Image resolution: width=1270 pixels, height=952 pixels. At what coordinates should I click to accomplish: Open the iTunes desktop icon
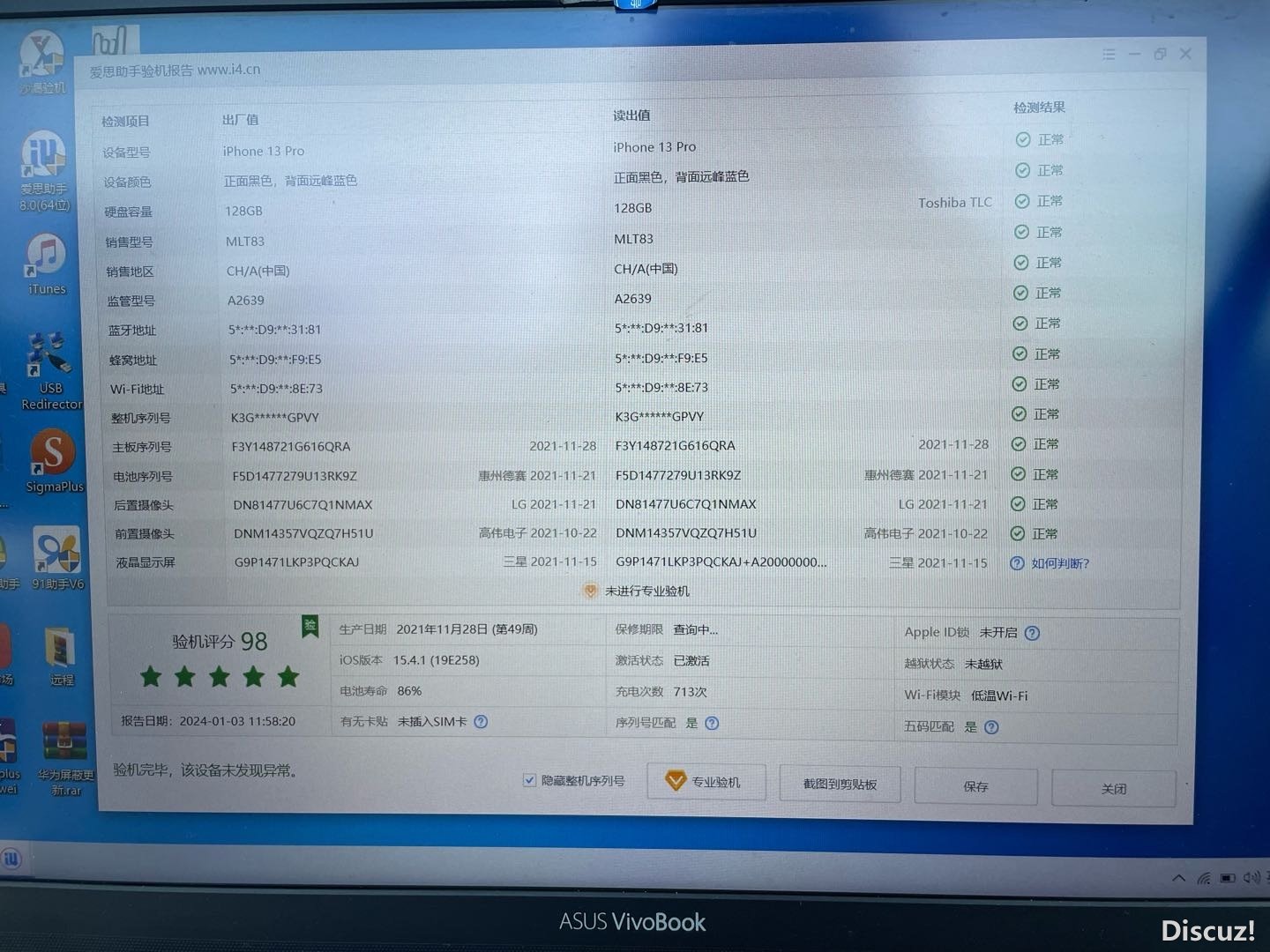[x=46, y=264]
